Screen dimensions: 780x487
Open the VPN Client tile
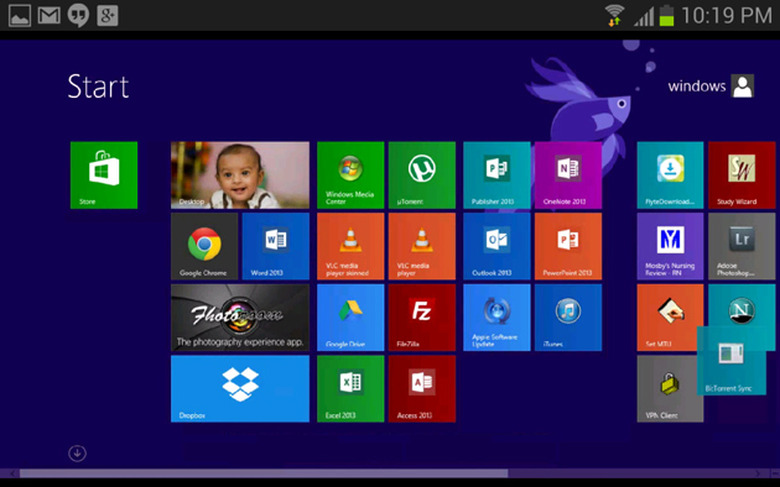671,389
